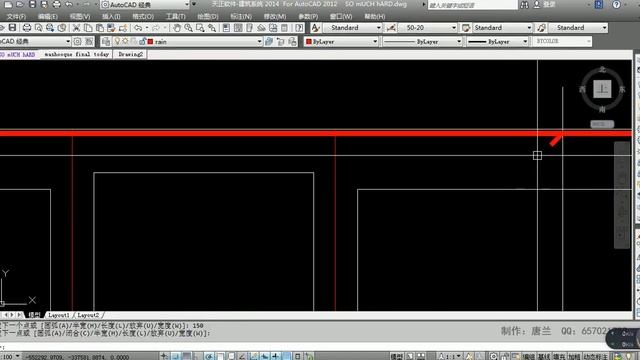This screenshot has height=360, width=640.
Task: Click the keyword search input field
Action: pyautogui.click(x=472, y=5)
